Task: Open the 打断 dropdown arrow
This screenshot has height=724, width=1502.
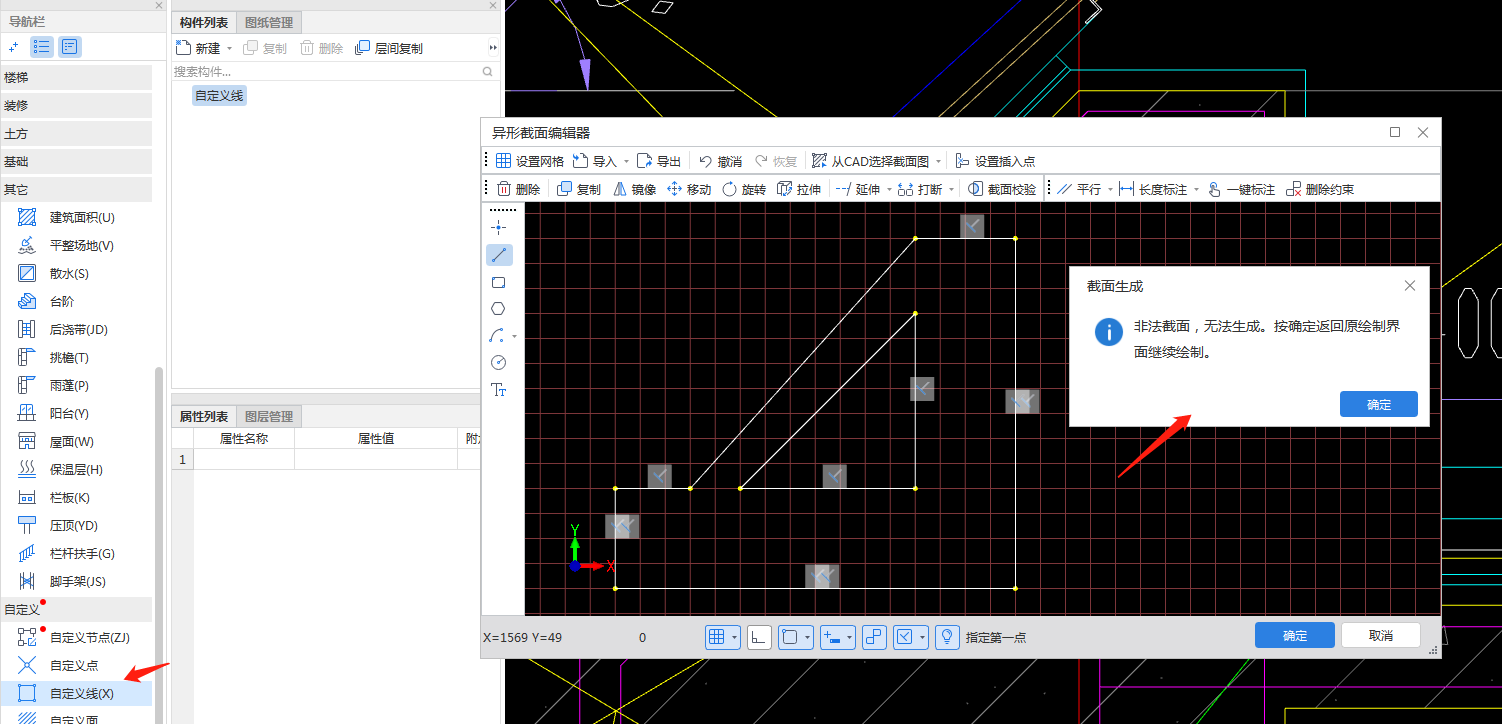Action: point(950,189)
